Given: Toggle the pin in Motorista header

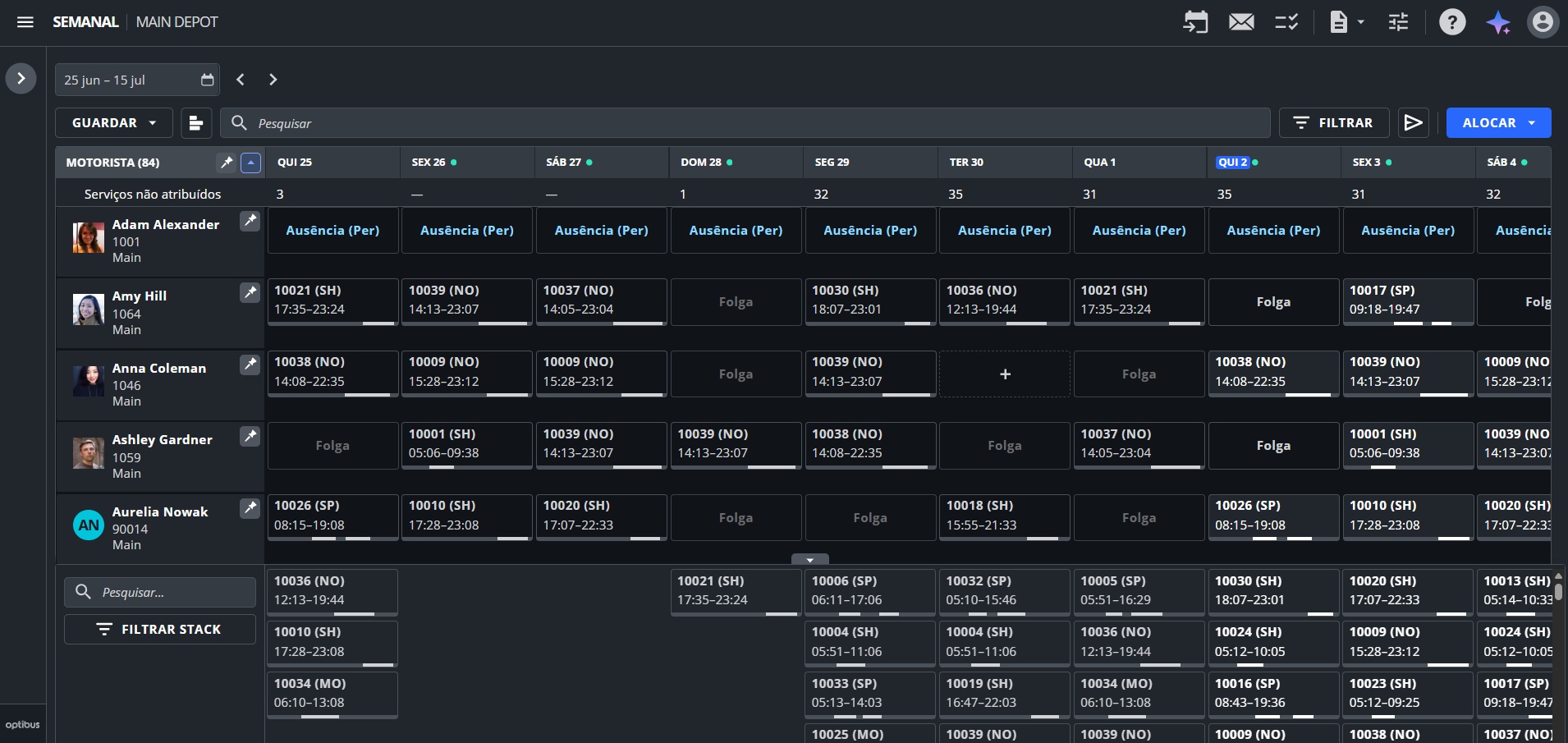Looking at the screenshot, I should coord(226,163).
